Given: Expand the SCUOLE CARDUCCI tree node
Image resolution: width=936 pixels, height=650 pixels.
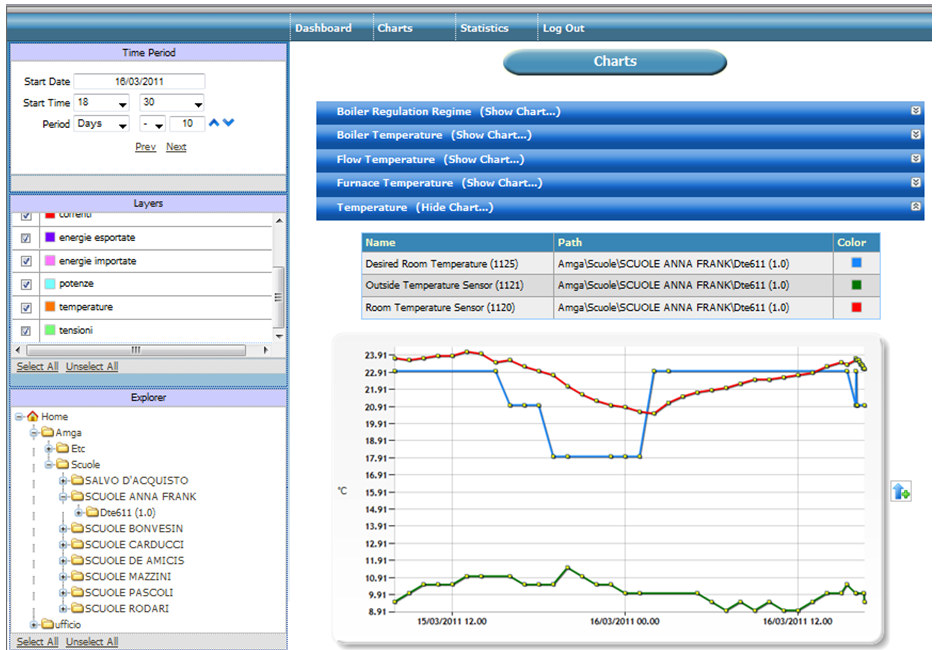Looking at the screenshot, I should coord(63,545).
